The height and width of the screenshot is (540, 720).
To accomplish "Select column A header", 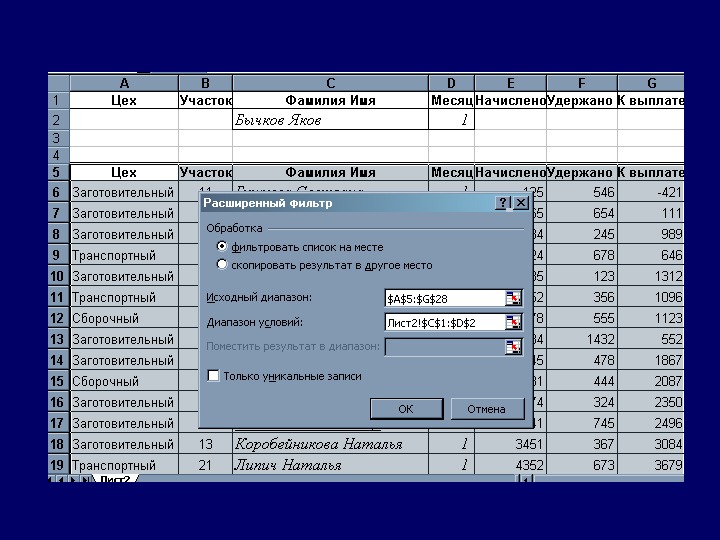I will click(x=124, y=83).
